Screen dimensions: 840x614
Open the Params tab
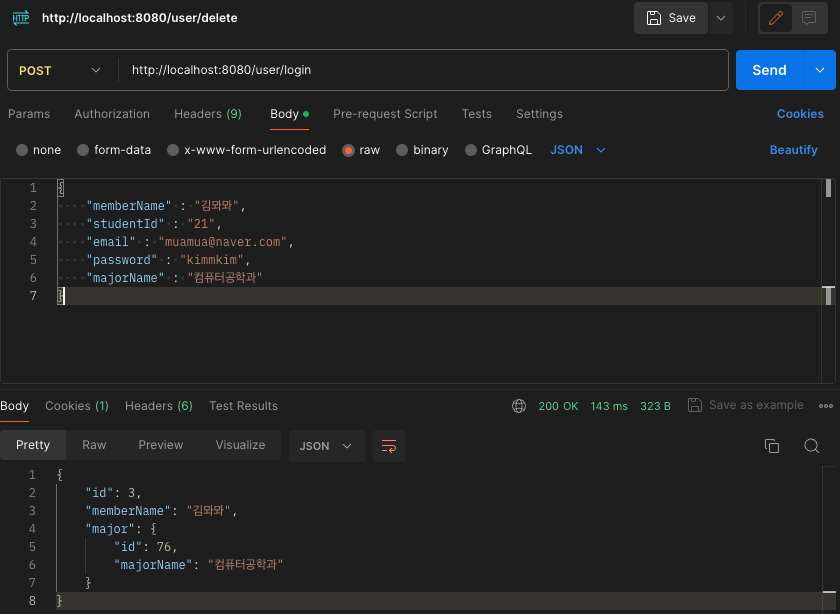pos(29,114)
